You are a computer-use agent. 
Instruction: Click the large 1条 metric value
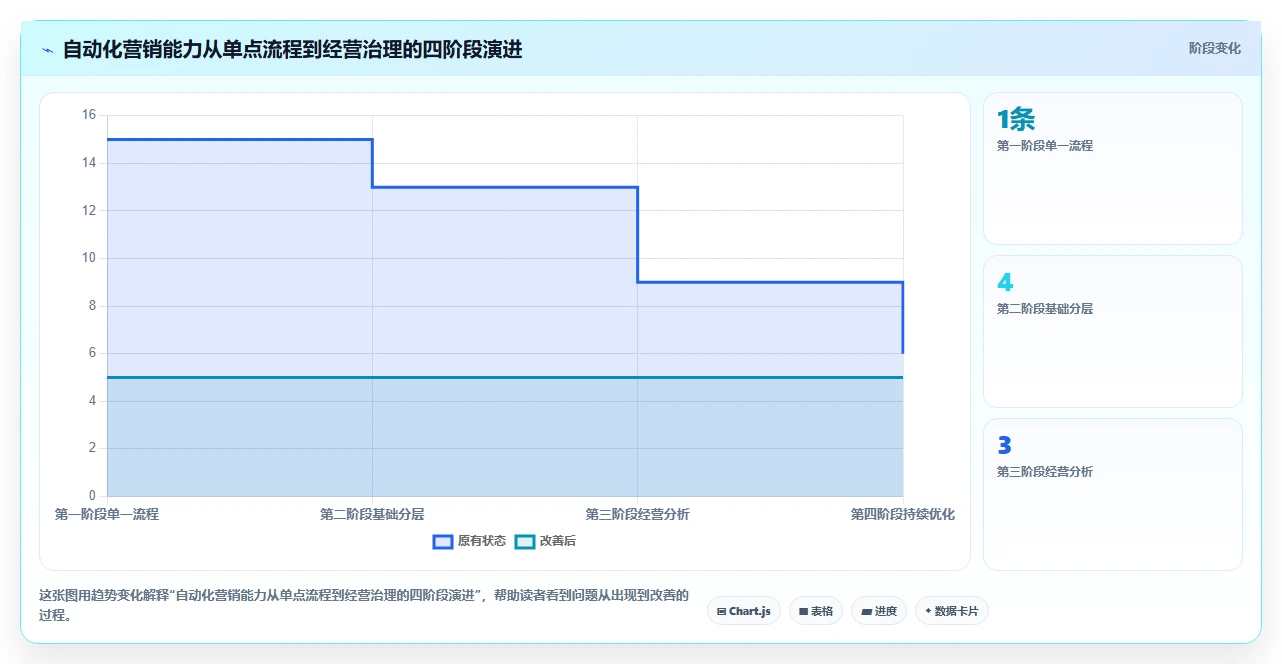pos(1016,120)
